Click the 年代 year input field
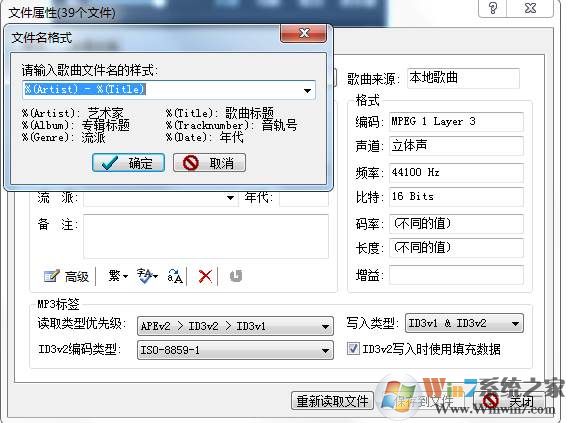This screenshot has width=572, height=423. [x=304, y=198]
